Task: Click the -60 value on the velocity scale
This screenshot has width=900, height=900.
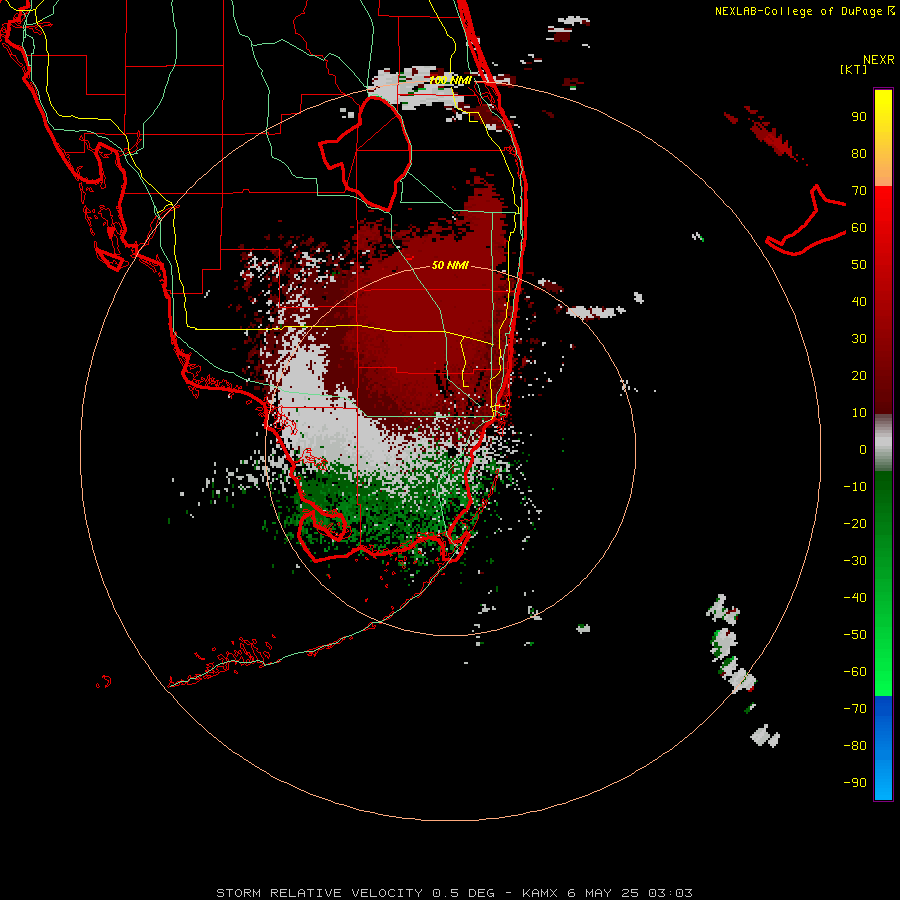Action: coord(855,672)
